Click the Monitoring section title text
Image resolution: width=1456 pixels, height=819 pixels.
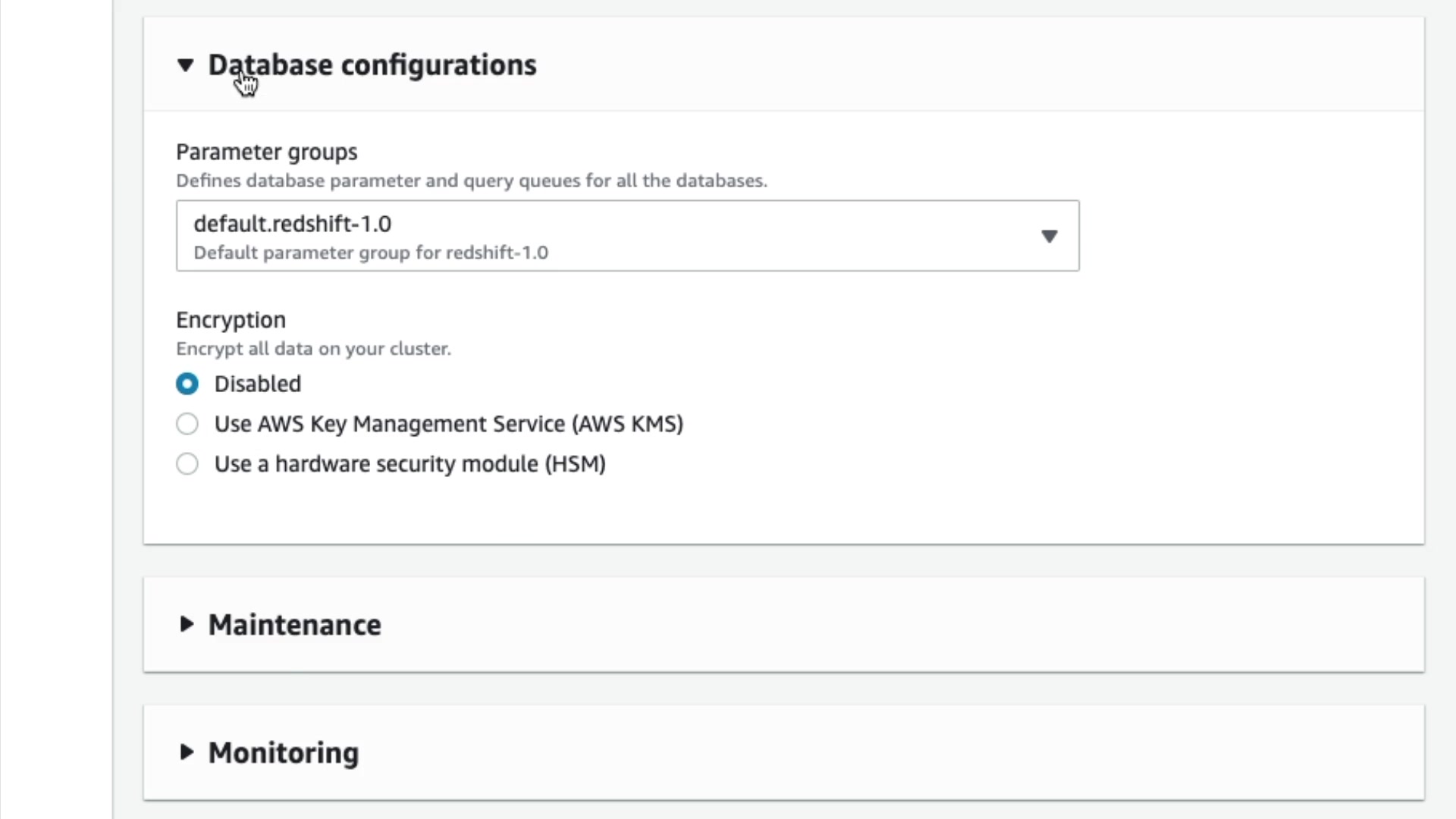[x=283, y=753]
